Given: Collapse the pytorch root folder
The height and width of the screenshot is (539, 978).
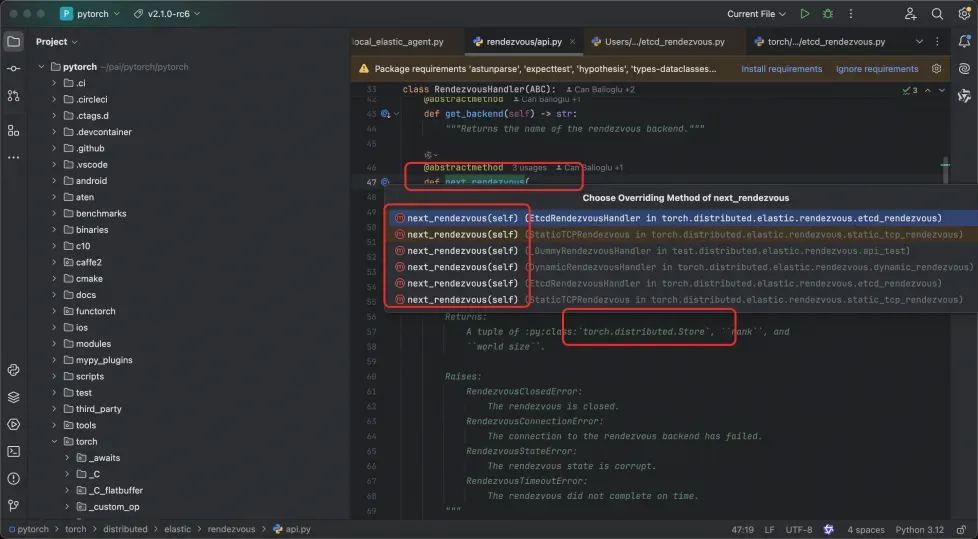Looking at the screenshot, I should click(41, 67).
